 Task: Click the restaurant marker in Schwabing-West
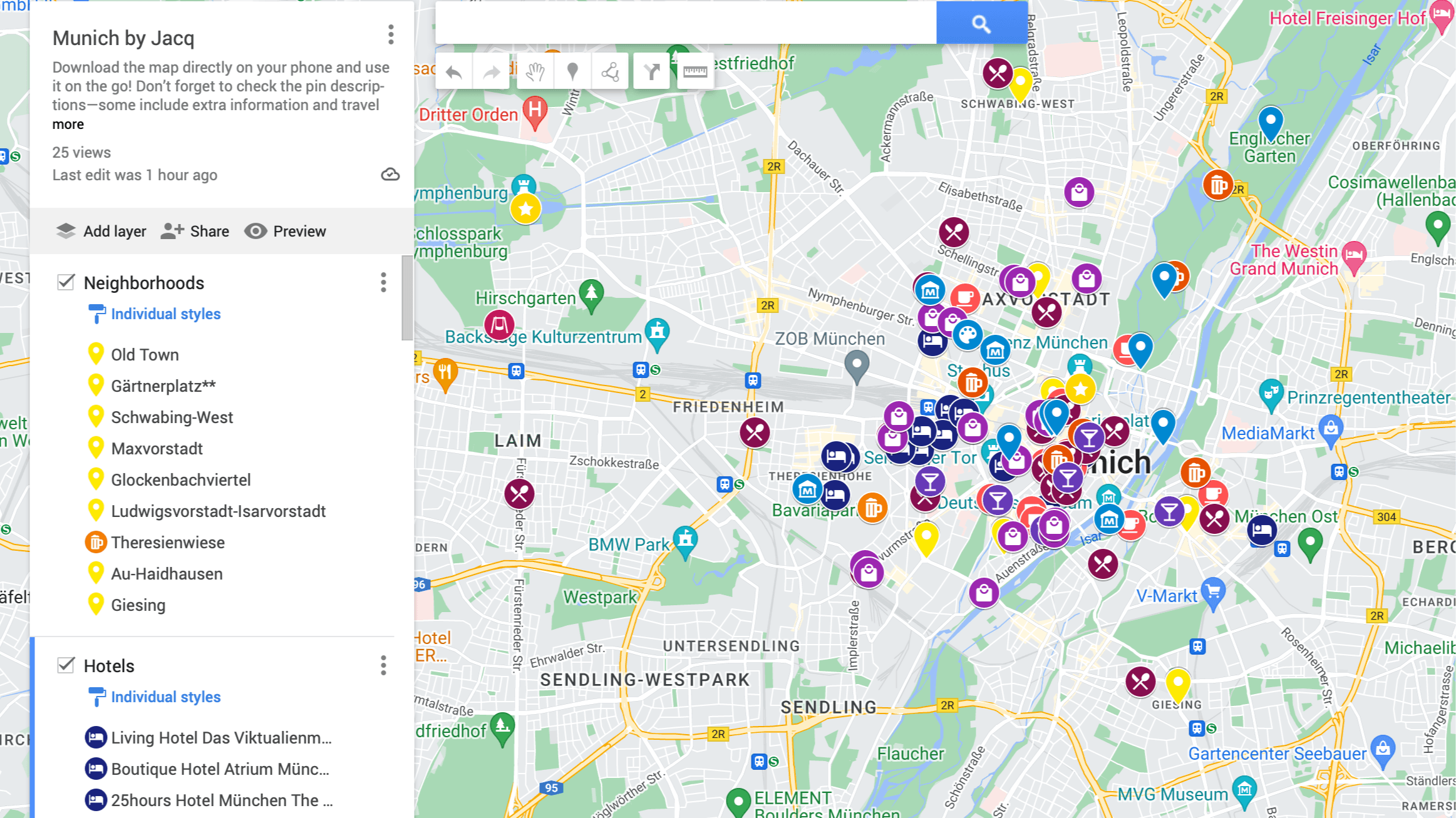[998, 74]
